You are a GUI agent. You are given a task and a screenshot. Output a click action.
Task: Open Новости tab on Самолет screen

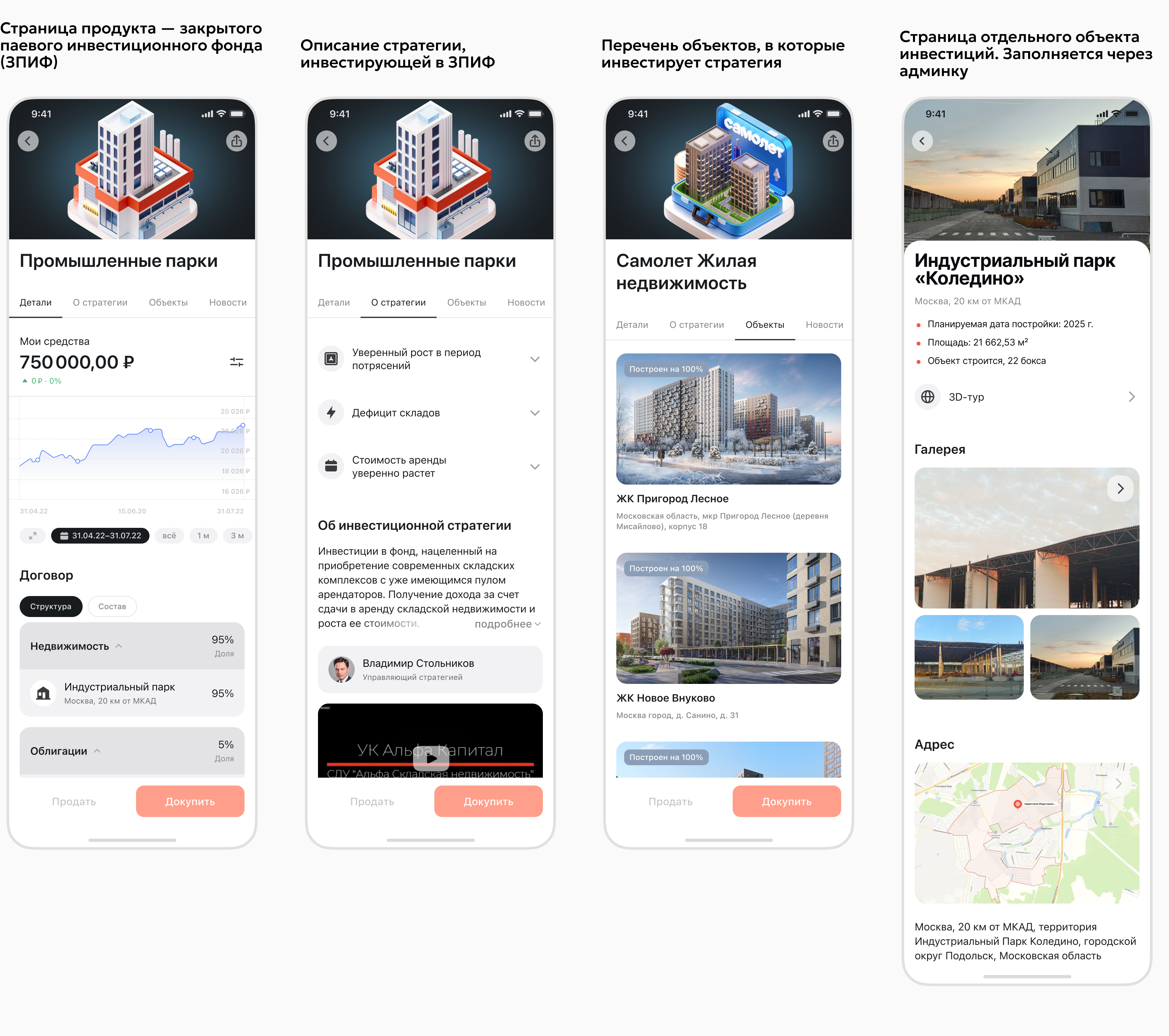click(x=824, y=324)
